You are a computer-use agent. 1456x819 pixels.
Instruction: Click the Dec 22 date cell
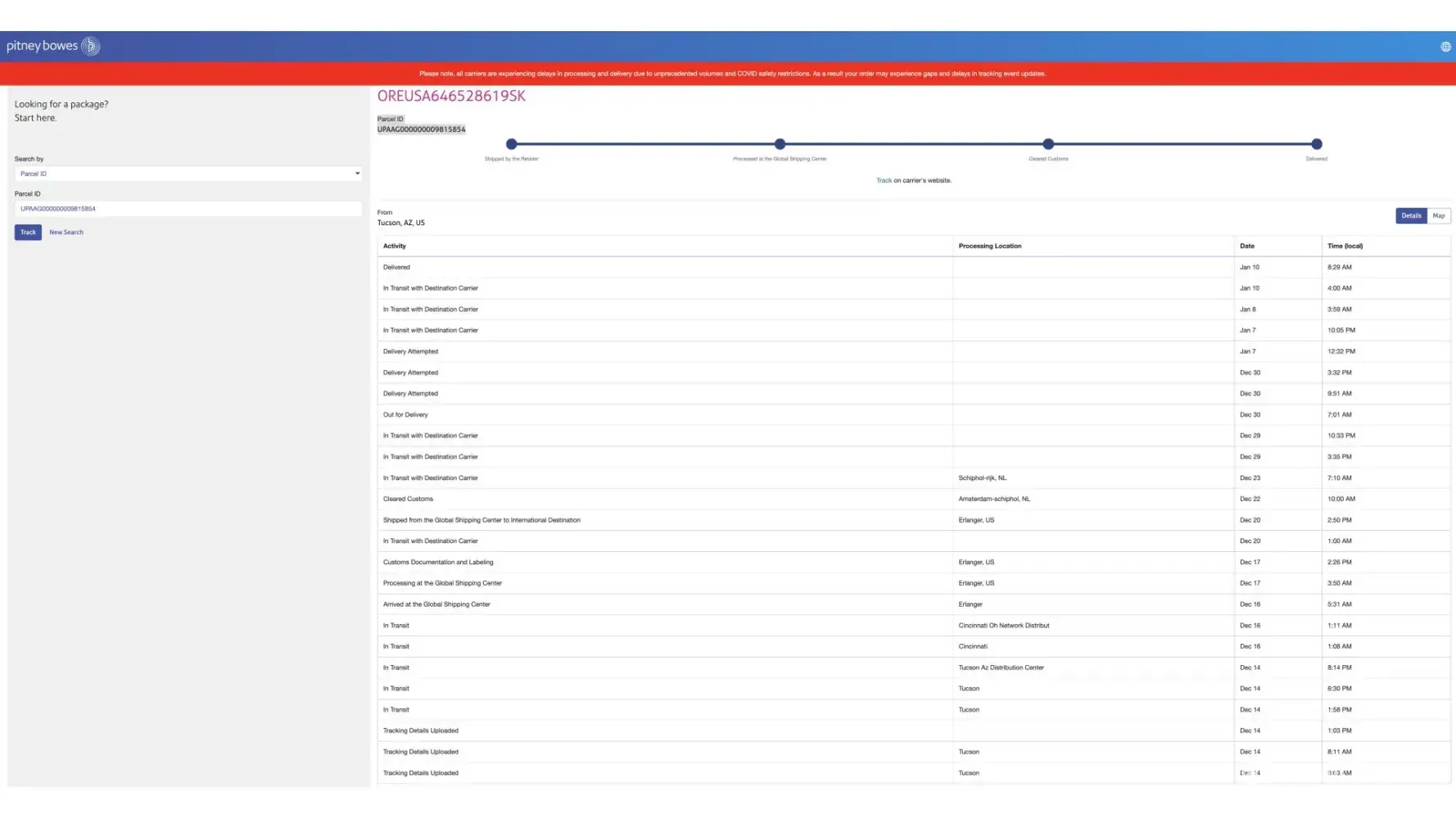1250,499
